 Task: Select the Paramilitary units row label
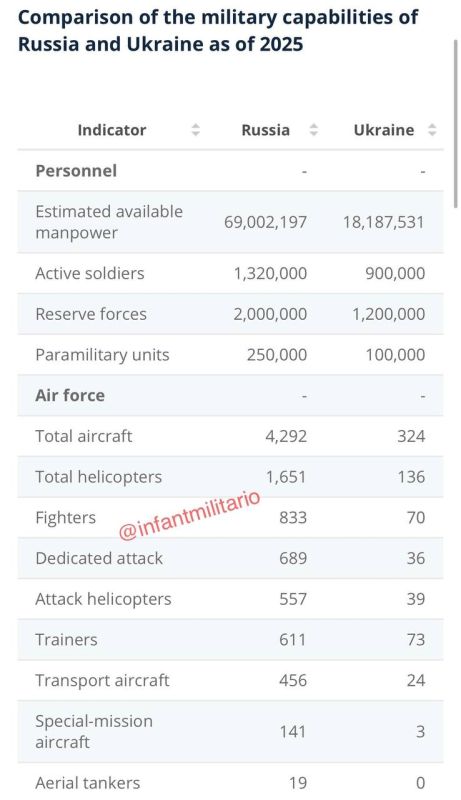tap(102, 355)
